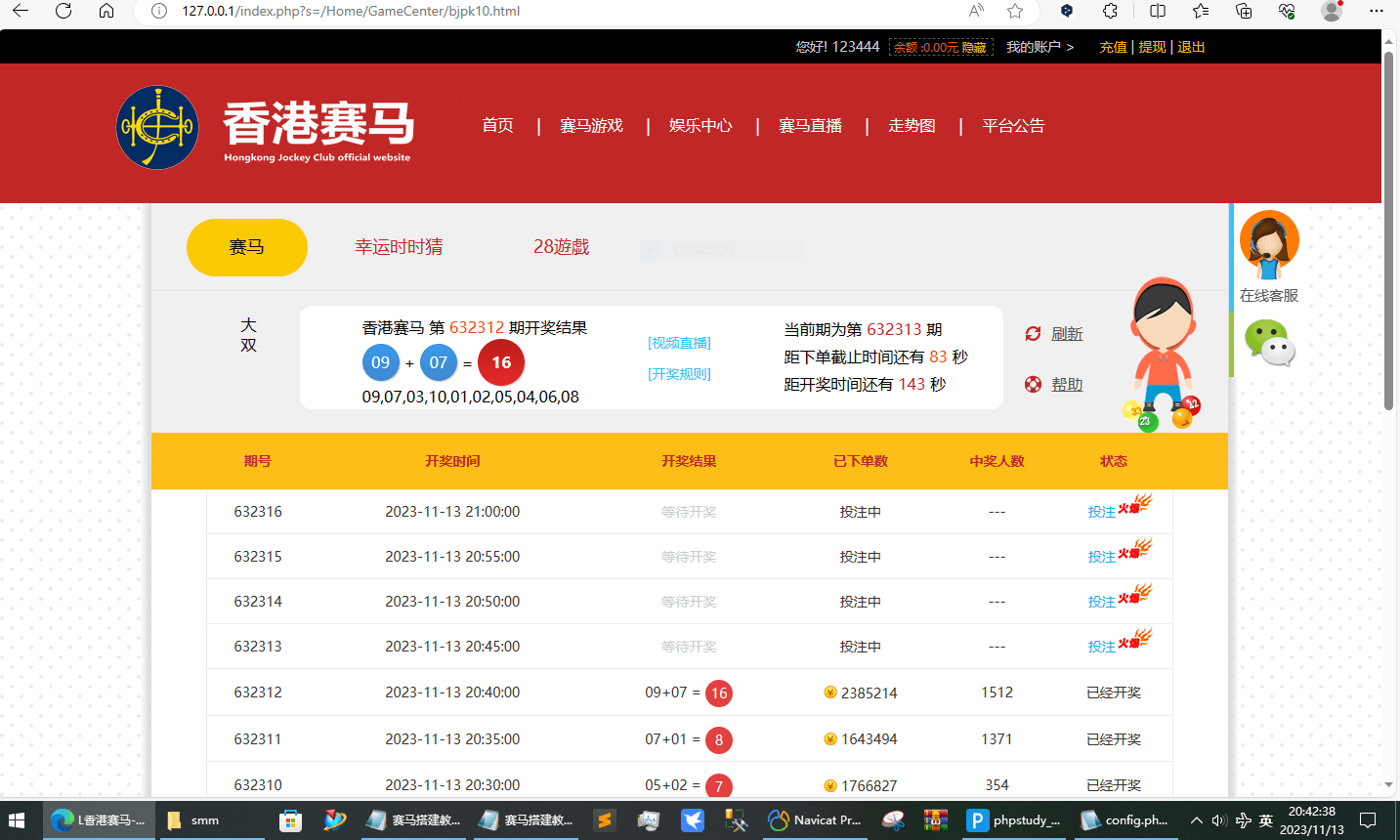The image size is (1400, 840).
Task: Add this page to favorites star
Action: point(1015,11)
